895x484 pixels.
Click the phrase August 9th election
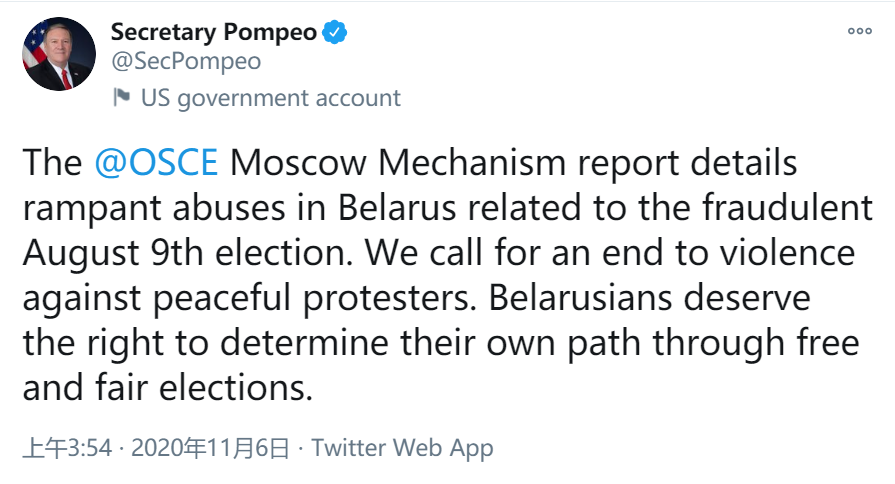point(181,254)
